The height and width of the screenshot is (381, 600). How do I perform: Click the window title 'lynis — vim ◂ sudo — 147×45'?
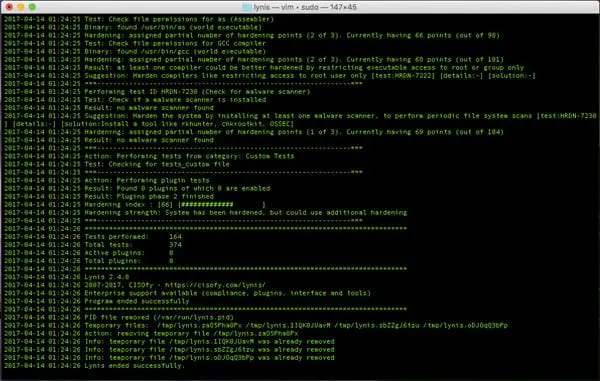(x=305, y=7)
